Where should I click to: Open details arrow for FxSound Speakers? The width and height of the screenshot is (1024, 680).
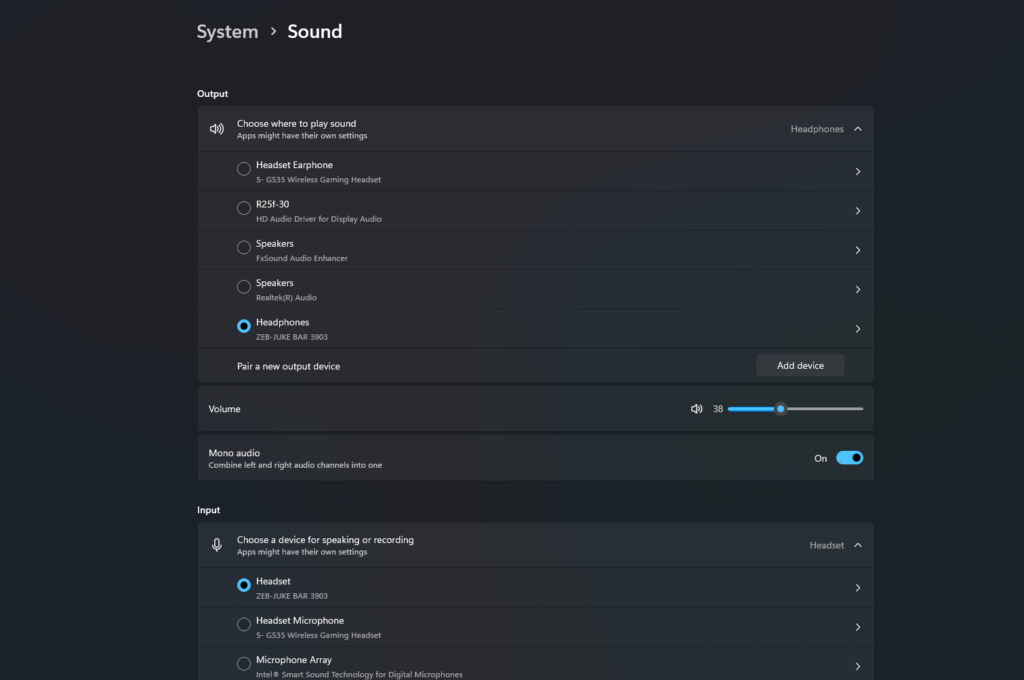coord(857,250)
